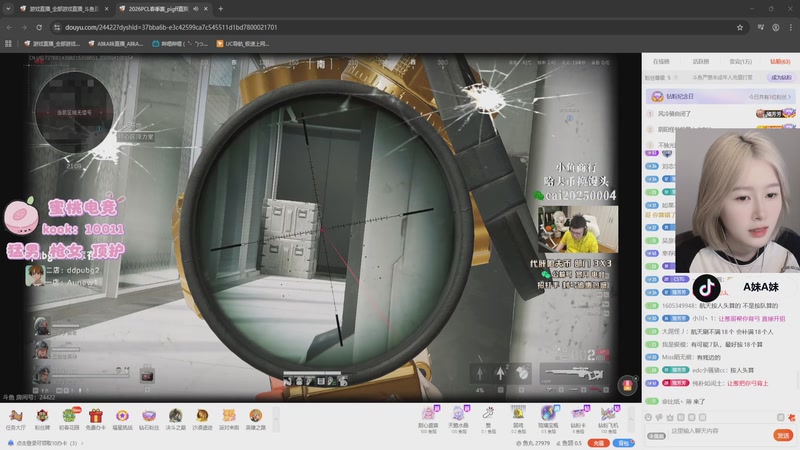800x450 pixels.
Task: Click the first ranked user 风冷链自闭了
Action: click(x=674, y=114)
